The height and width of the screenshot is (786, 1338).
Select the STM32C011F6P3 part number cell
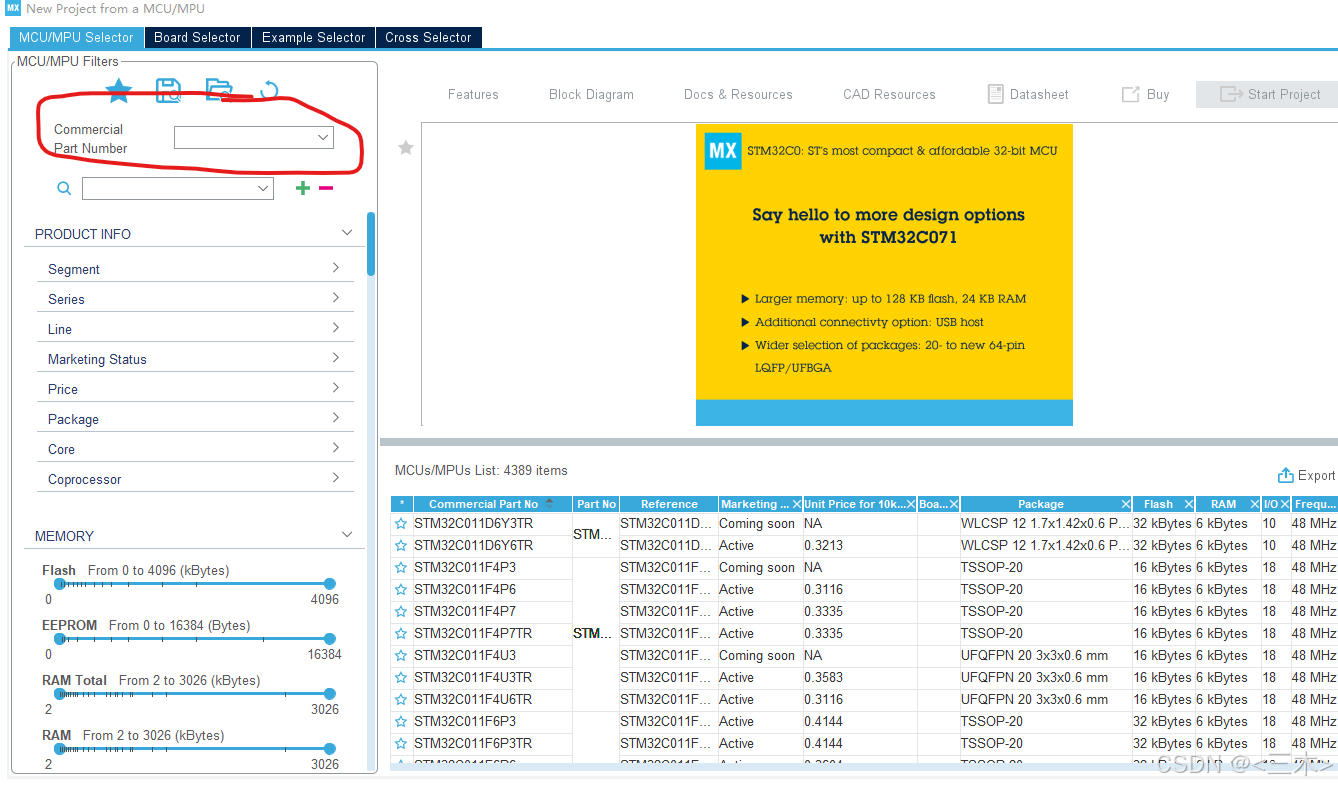465,721
